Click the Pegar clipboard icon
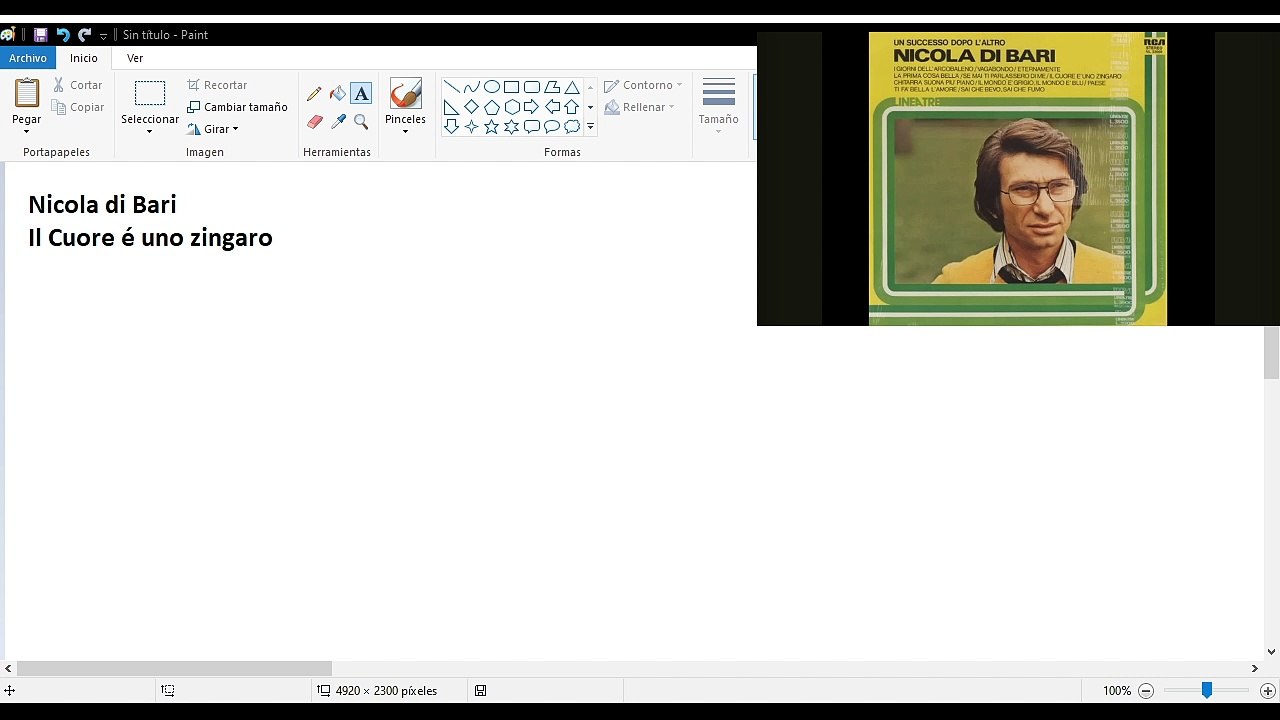 point(27,94)
